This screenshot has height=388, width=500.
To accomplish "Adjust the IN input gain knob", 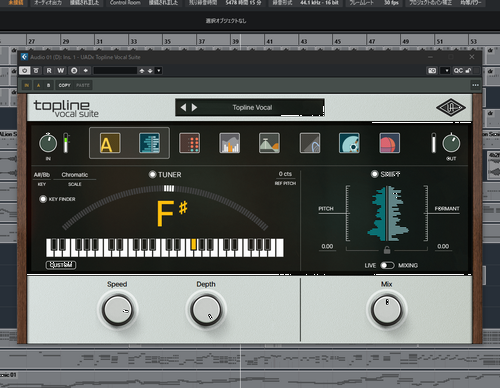I will [x=48, y=143].
